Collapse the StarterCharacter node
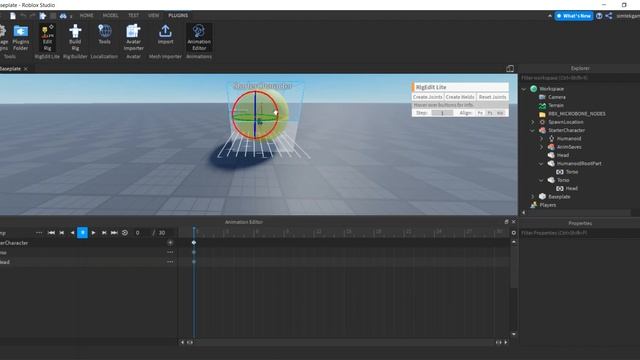The height and width of the screenshot is (360, 640). coord(533,131)
